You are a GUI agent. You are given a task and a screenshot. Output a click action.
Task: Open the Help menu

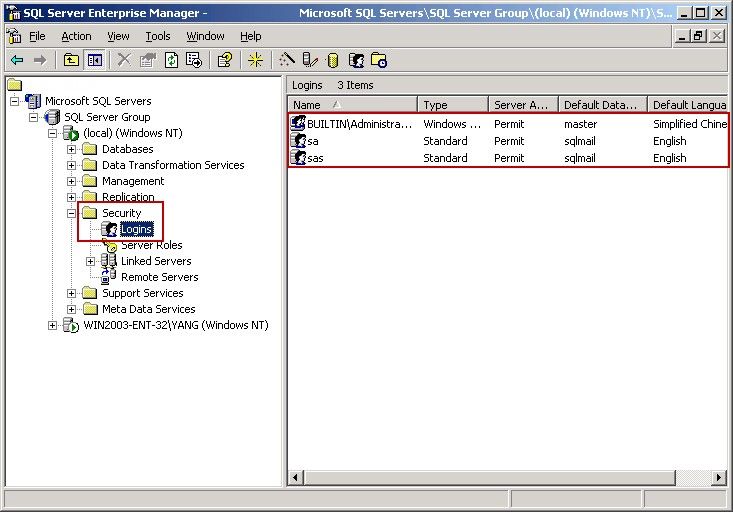(x=251, y=36)
